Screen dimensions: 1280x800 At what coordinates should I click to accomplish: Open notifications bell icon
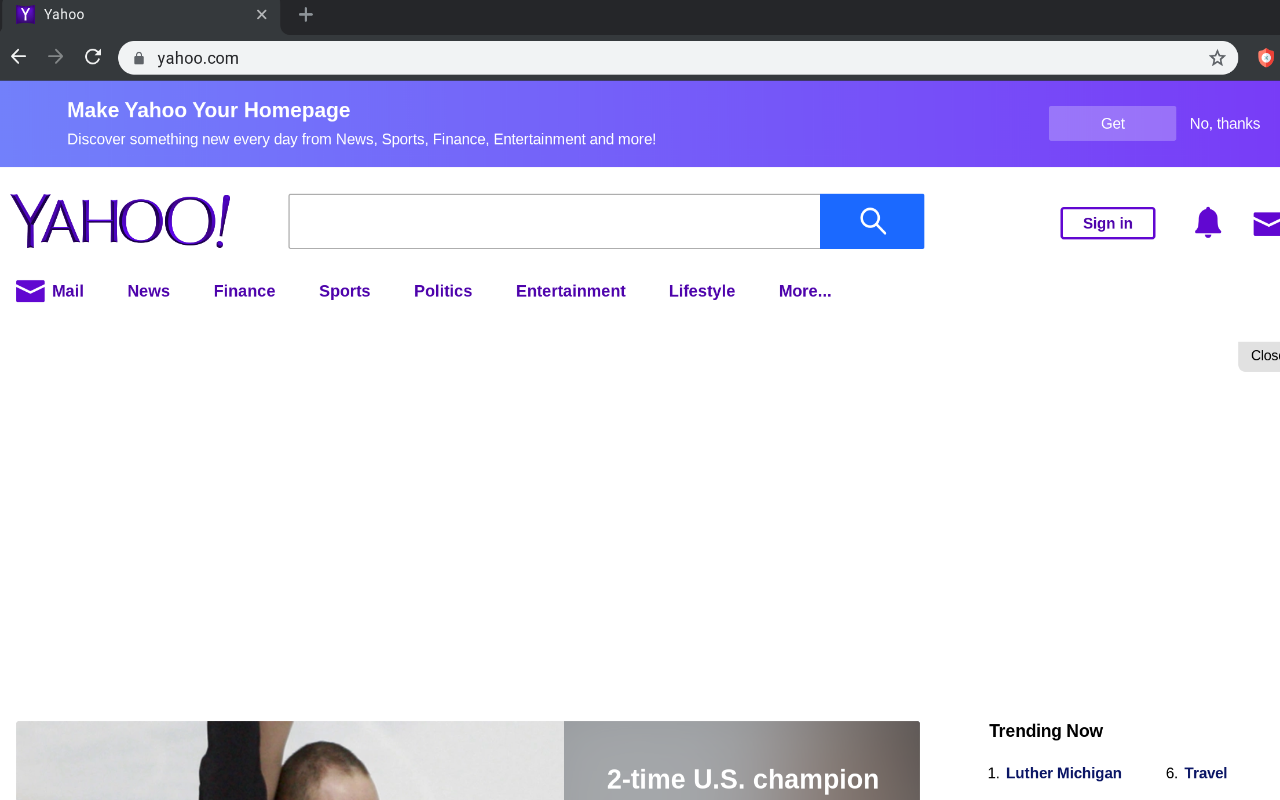click(1207, 222)
